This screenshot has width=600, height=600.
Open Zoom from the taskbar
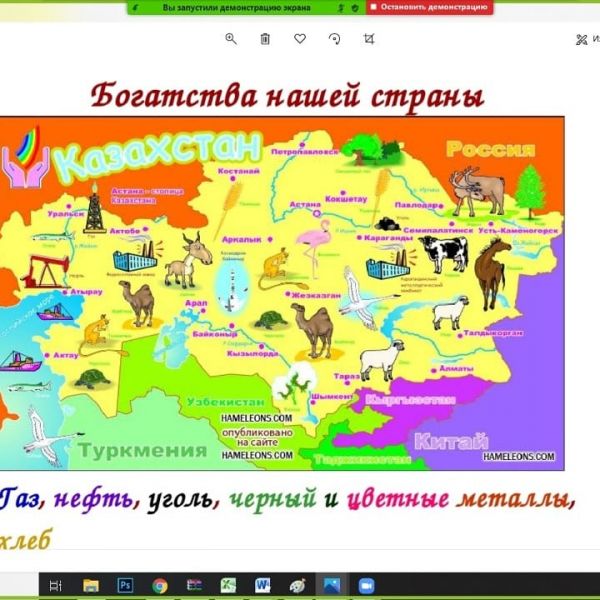coord(365,585)
